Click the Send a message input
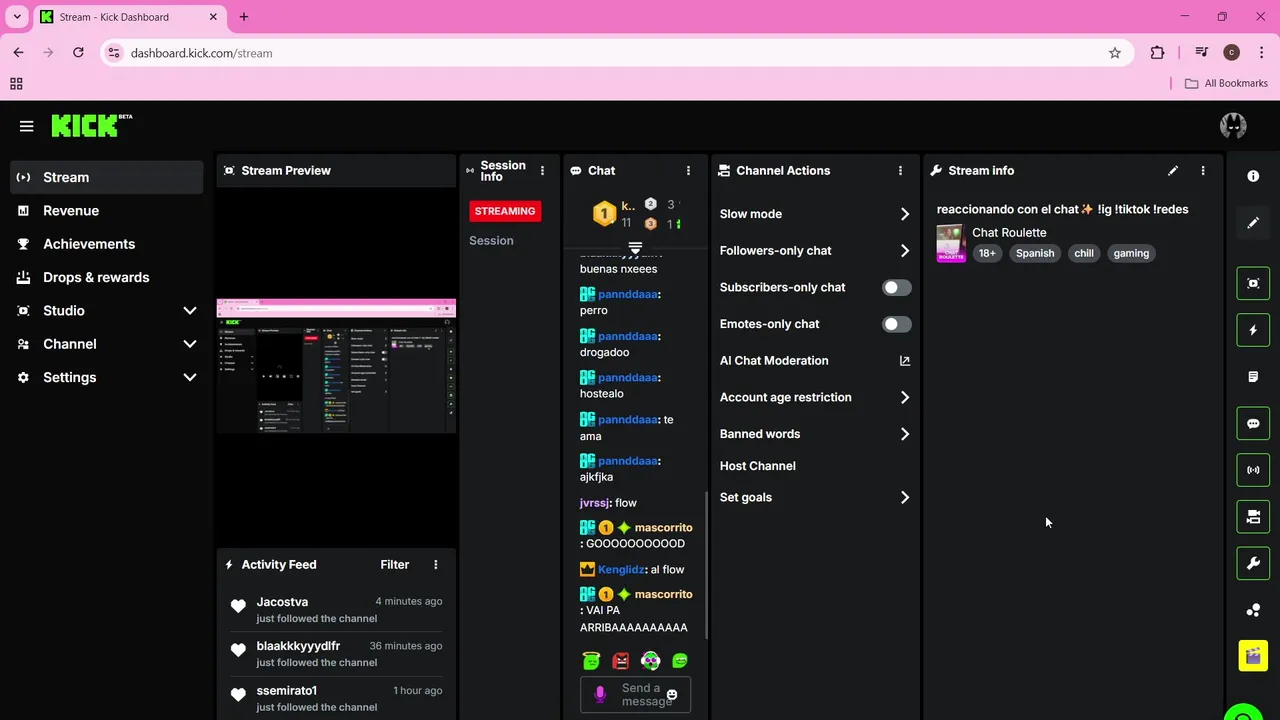This screenshot has width=1280, height=720. pos(635,694)
